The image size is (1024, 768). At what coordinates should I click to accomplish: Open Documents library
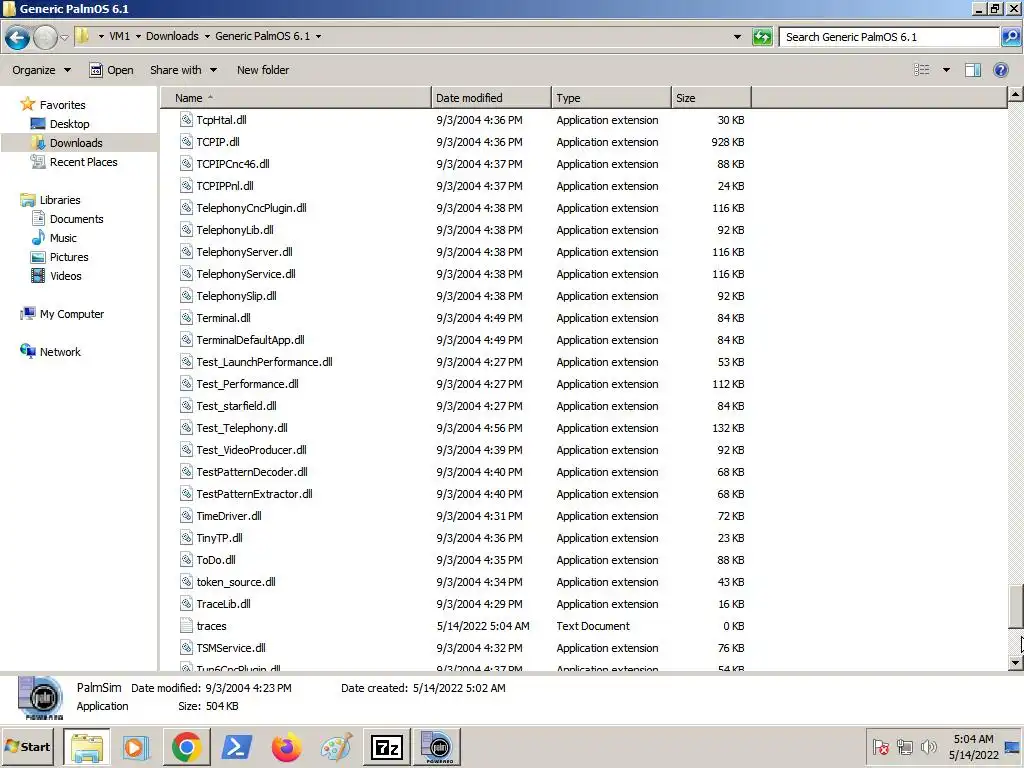(x=76, y=219)
